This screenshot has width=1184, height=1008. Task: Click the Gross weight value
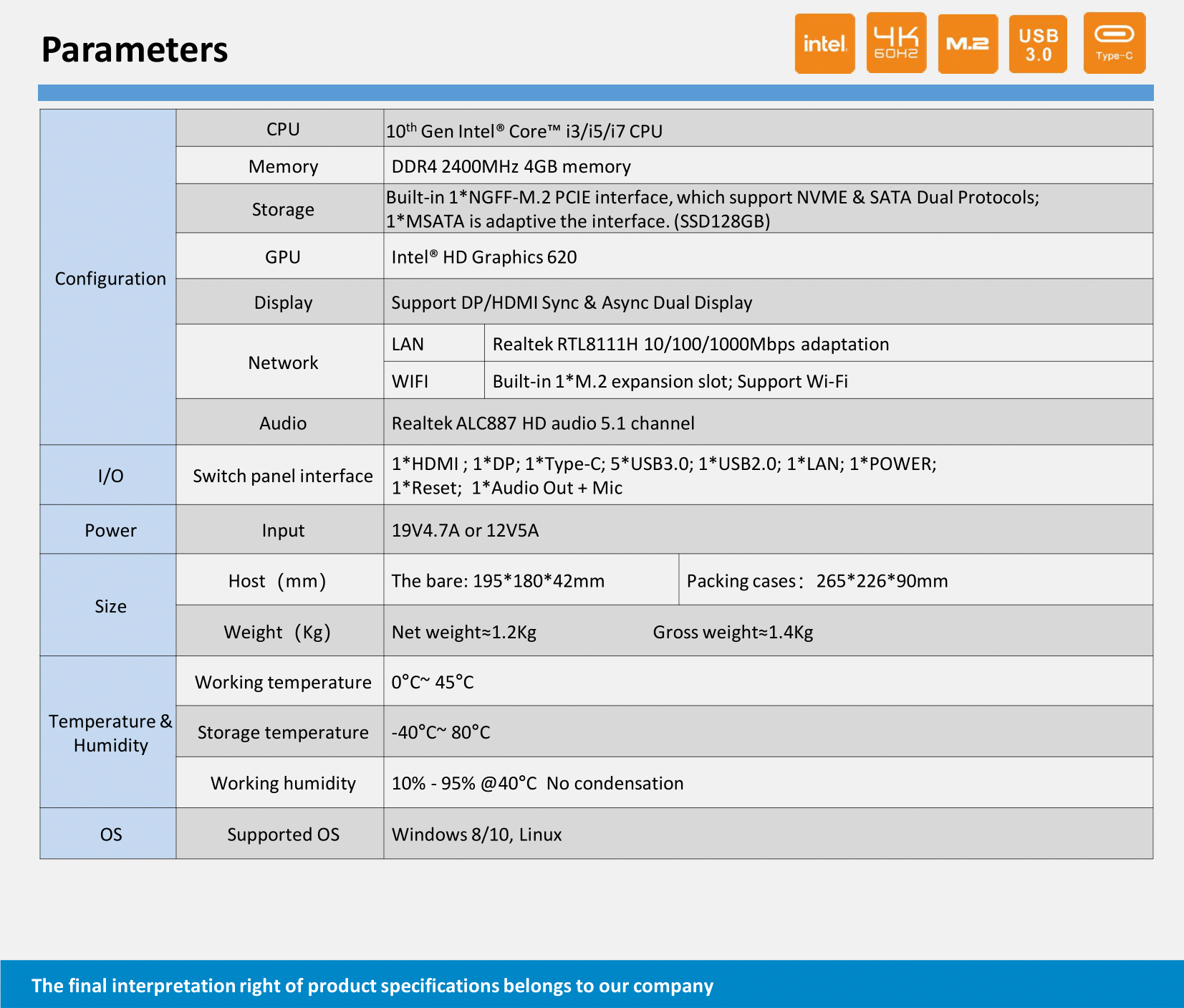[x=733, y=633]
